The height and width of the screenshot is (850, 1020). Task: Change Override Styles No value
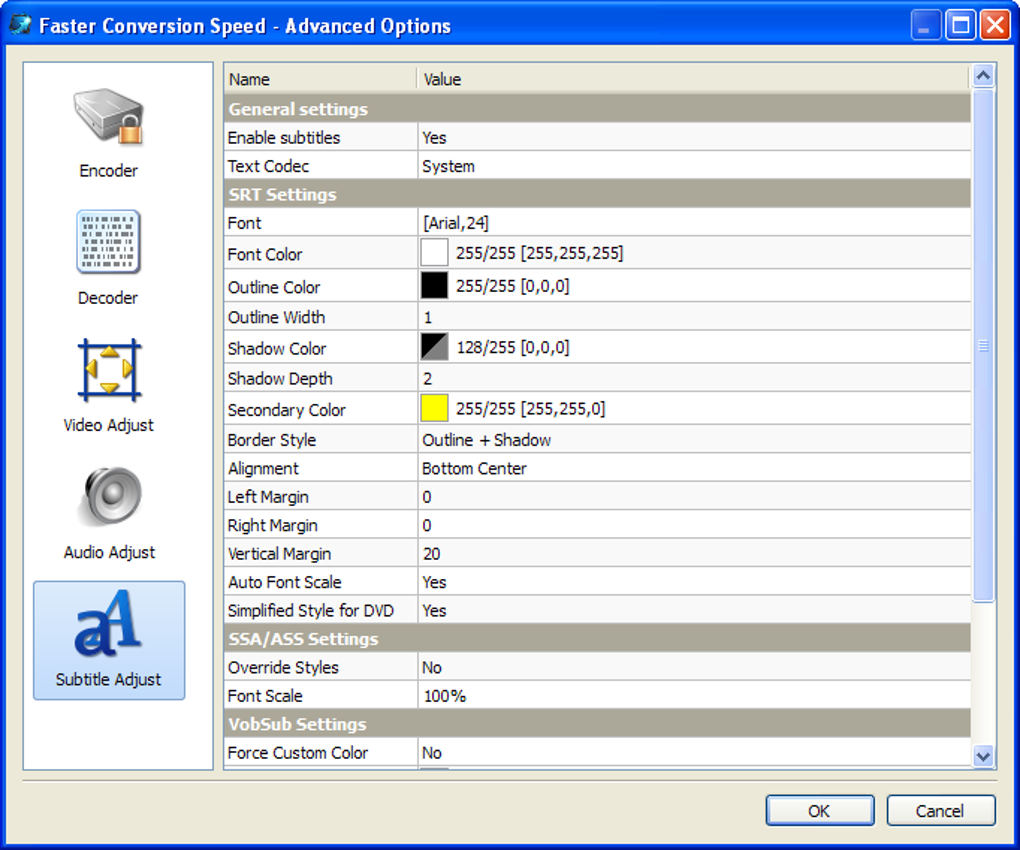pyautogui.click(x=694, y=667)
